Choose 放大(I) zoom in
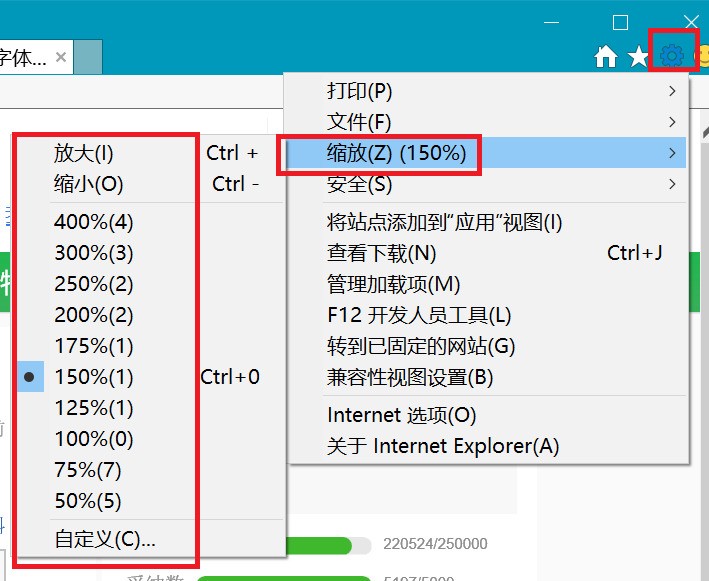The width and height of the screenshot is (709, 581). tap(151, 153)
